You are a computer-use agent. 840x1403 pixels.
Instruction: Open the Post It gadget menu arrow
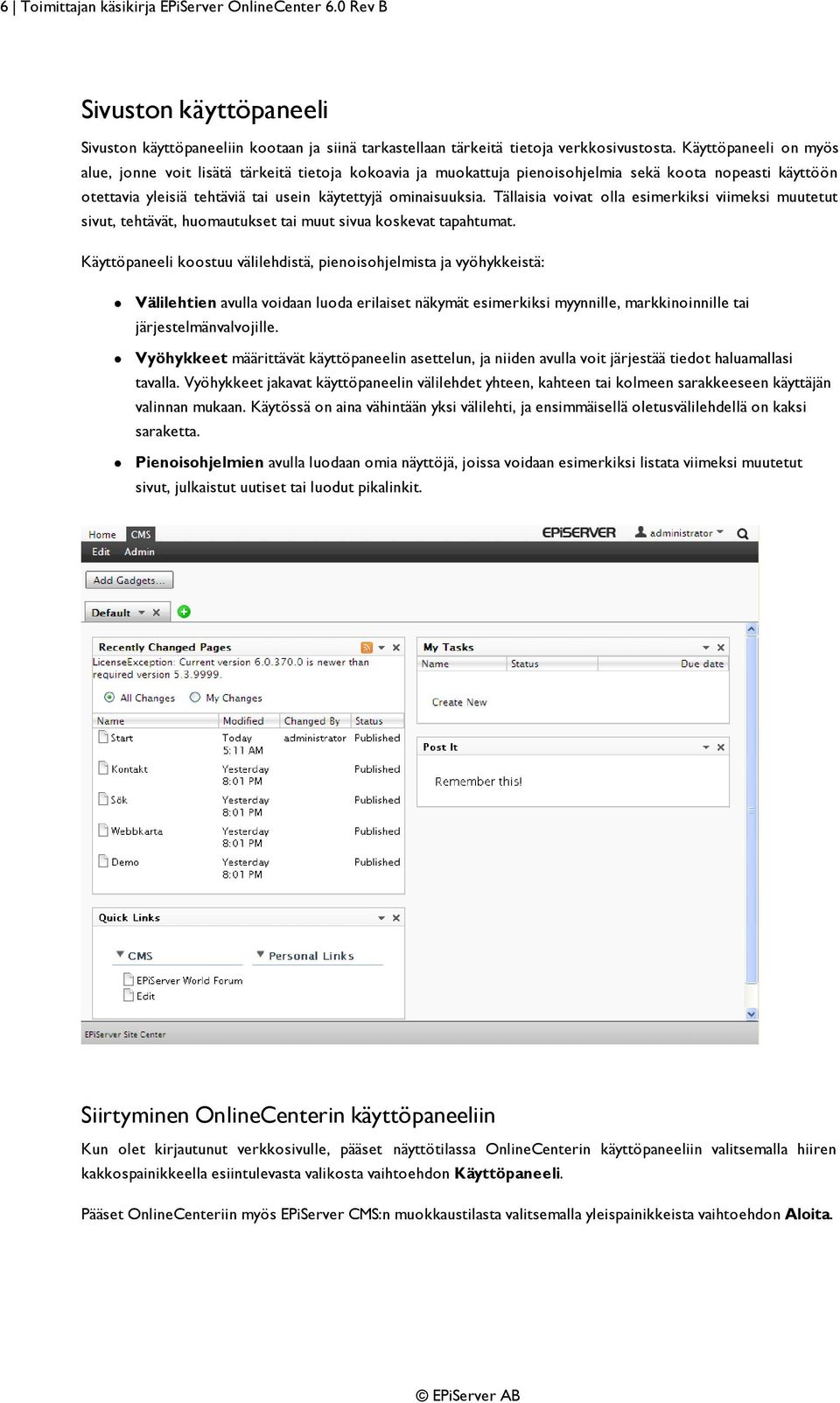click(706, 747)
